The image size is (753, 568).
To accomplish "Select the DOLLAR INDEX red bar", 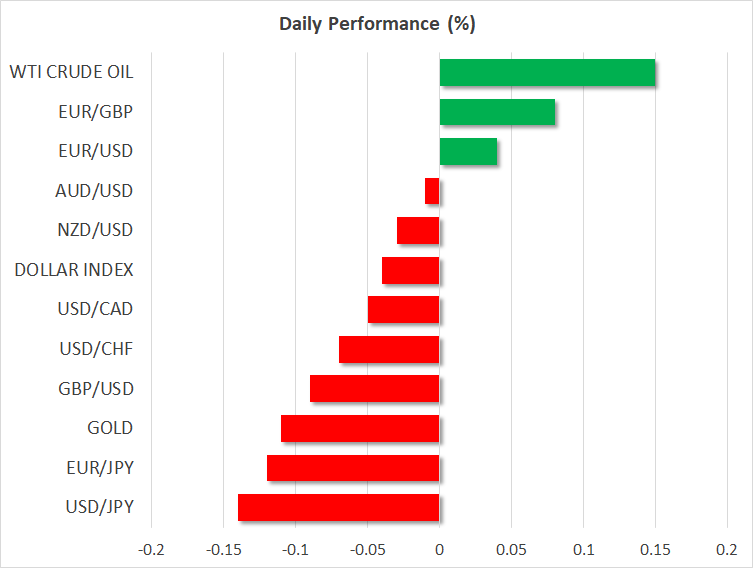I will tap(411, 270).
